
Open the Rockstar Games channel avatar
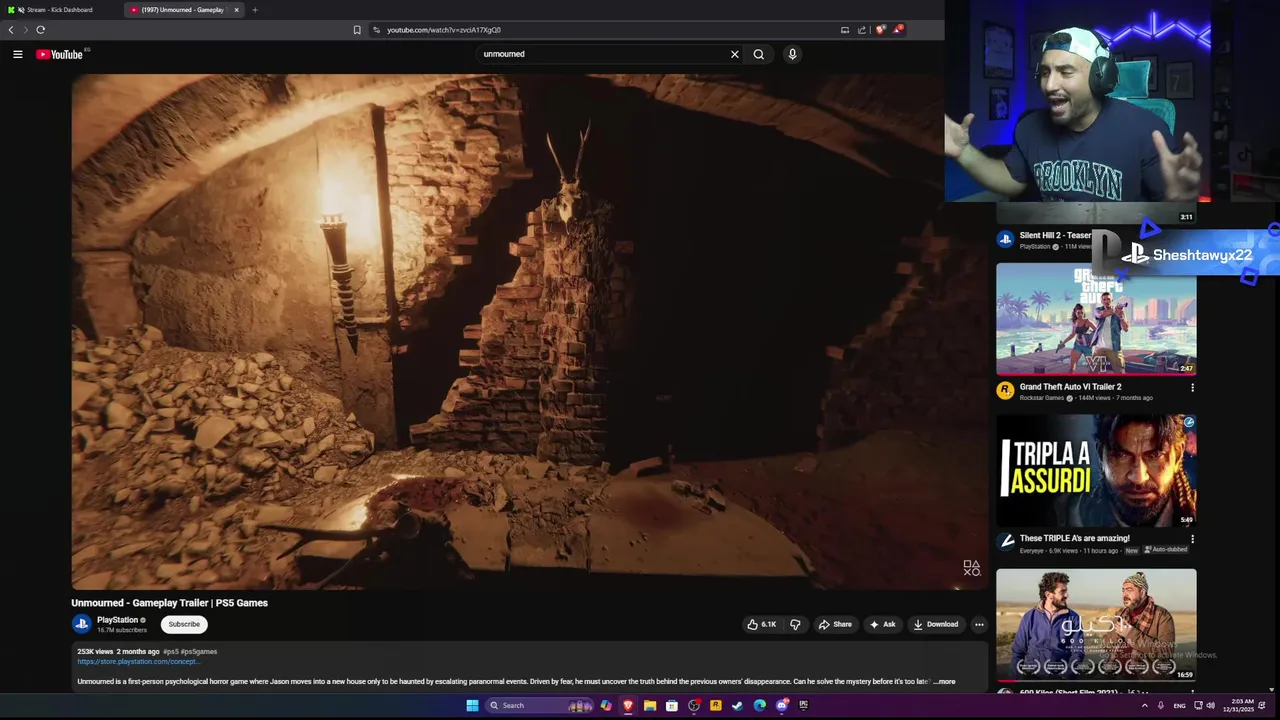[1005, 390]
